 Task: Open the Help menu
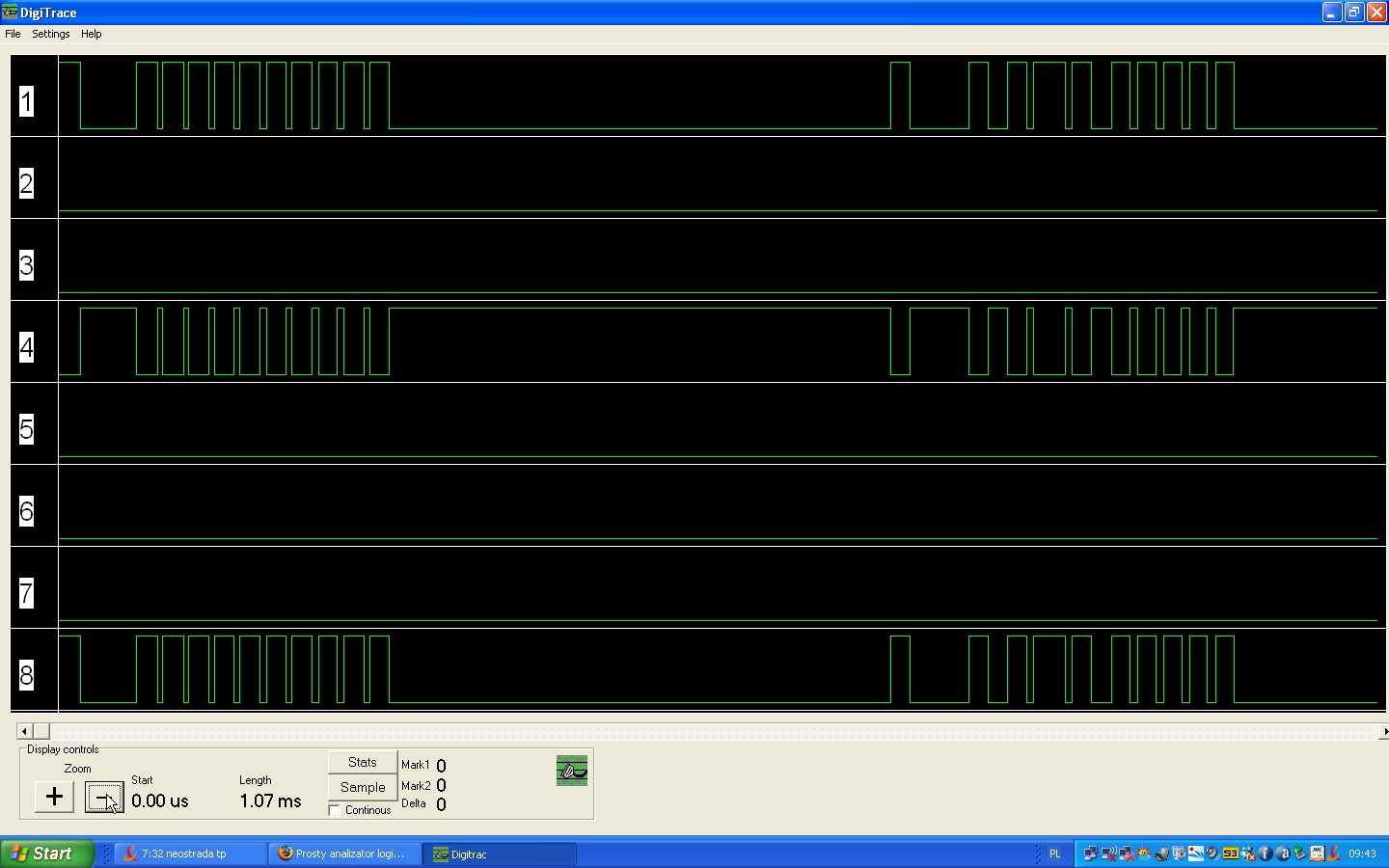pyautogui.click(x=92, y=34)
